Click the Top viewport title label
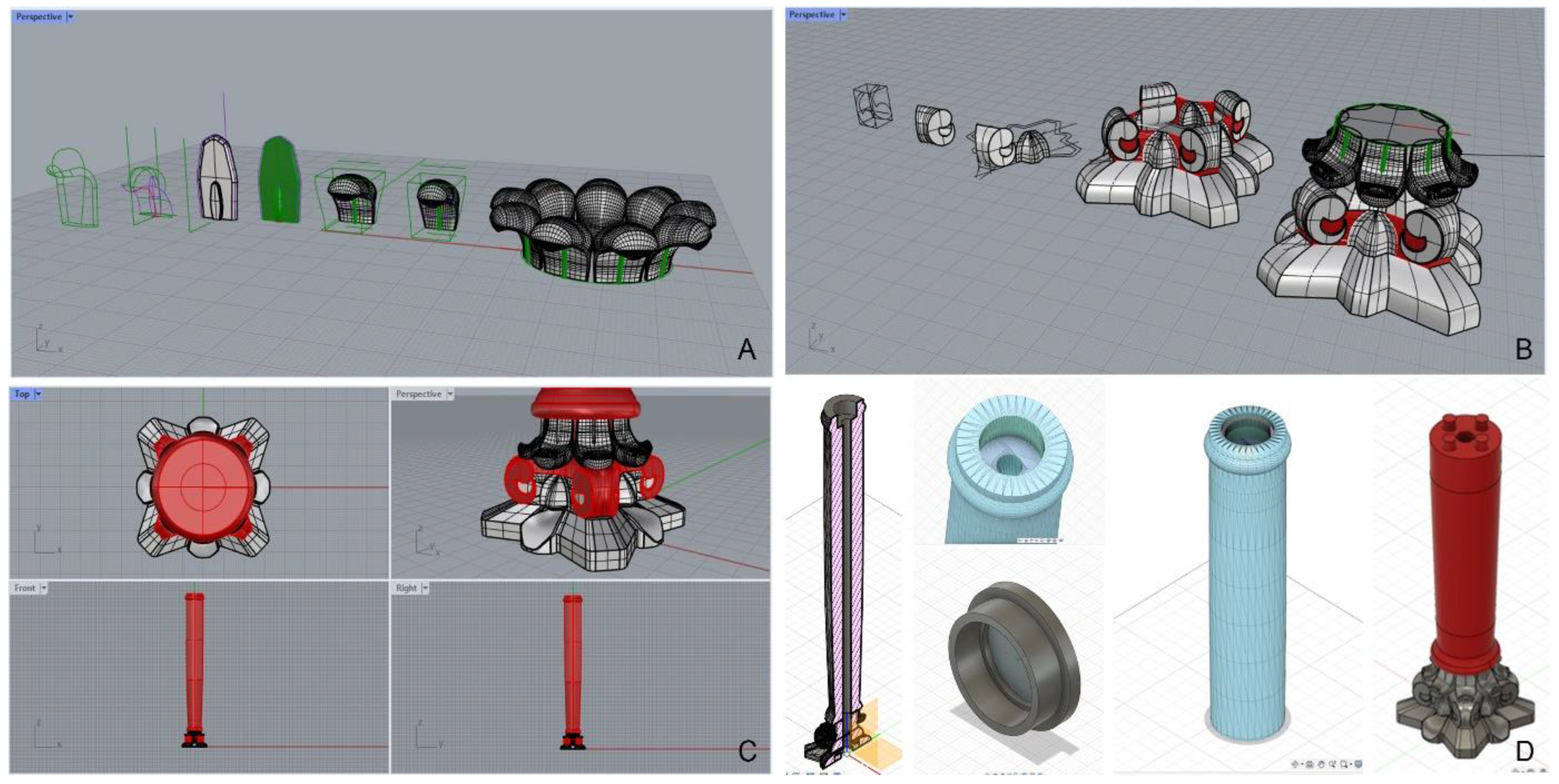Screen dimensions: 1559x784 coord(22,394)
